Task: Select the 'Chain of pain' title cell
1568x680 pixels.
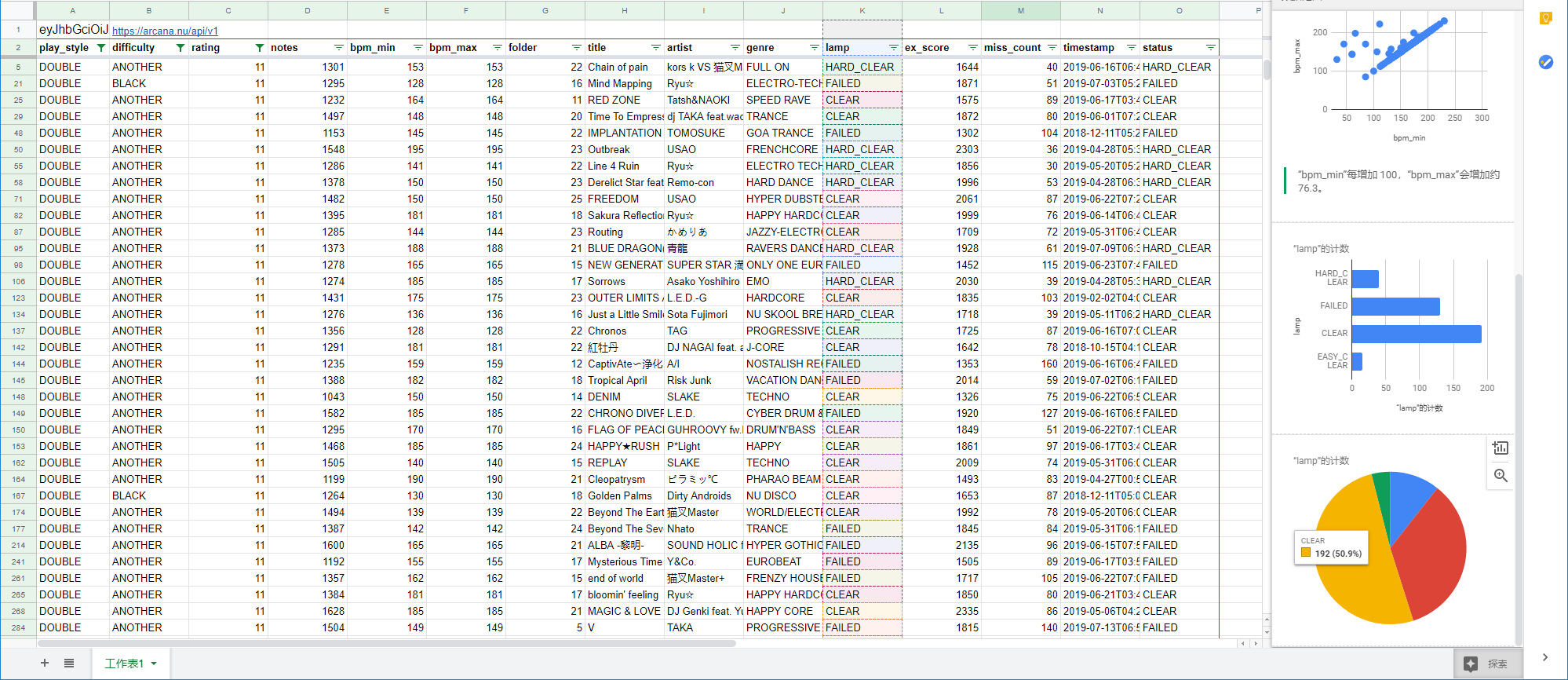Action: [x=624, y=67]
